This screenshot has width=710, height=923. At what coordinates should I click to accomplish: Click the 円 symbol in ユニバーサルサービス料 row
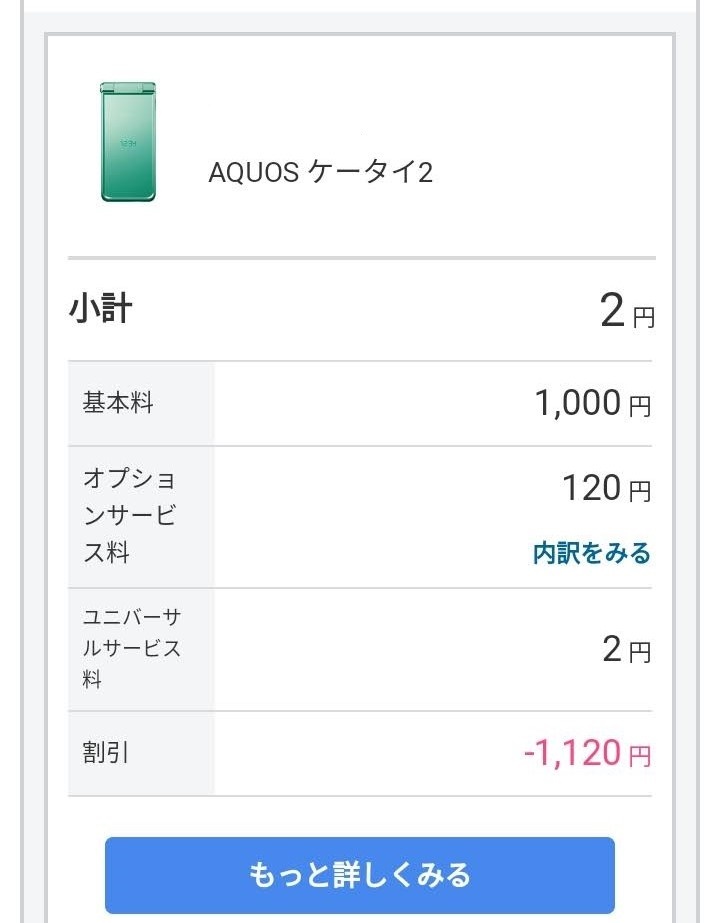pos(639,654)
